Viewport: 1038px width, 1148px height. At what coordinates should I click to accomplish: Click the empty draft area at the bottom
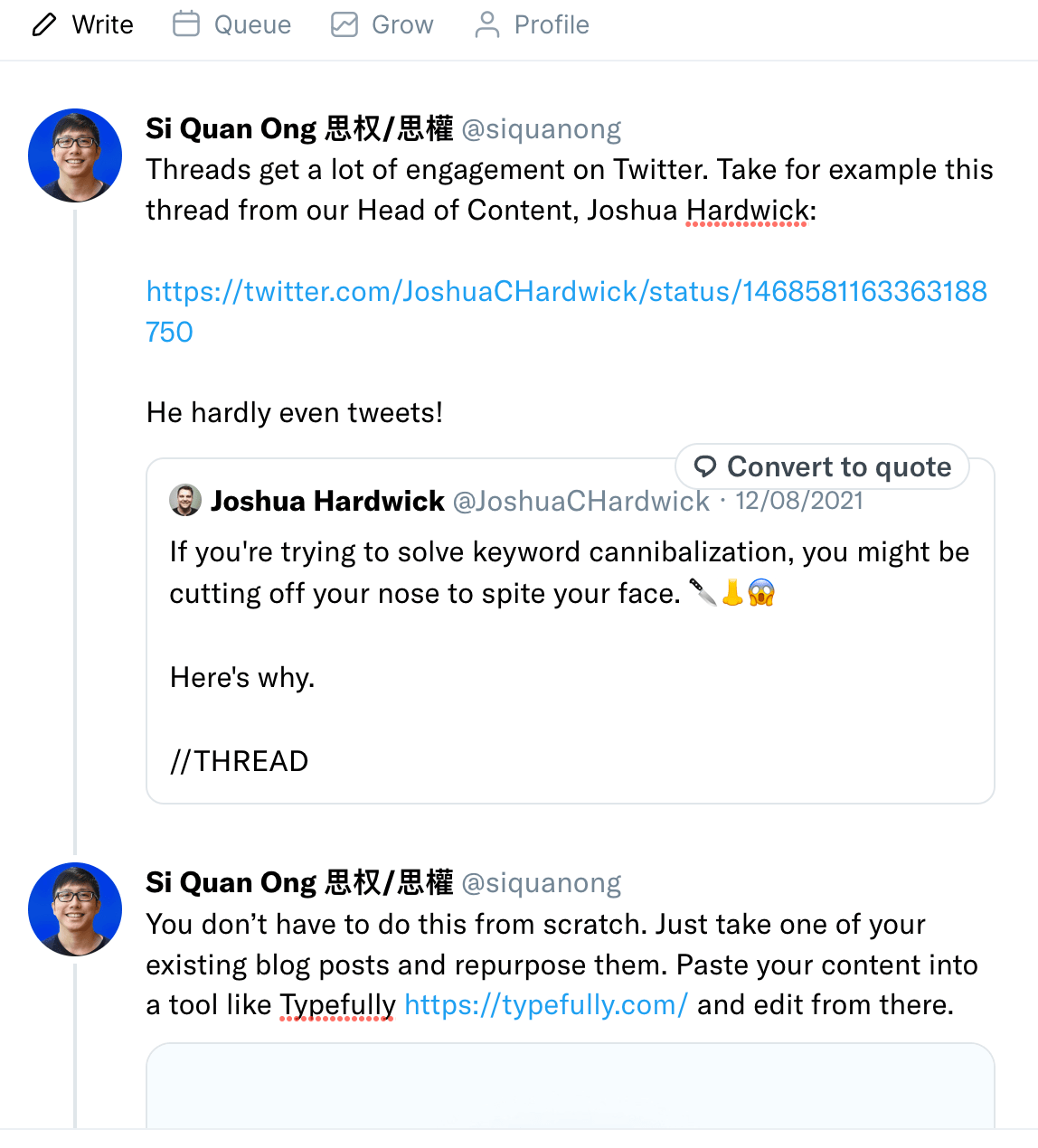pyautogui.click(x=570, y=1098)
